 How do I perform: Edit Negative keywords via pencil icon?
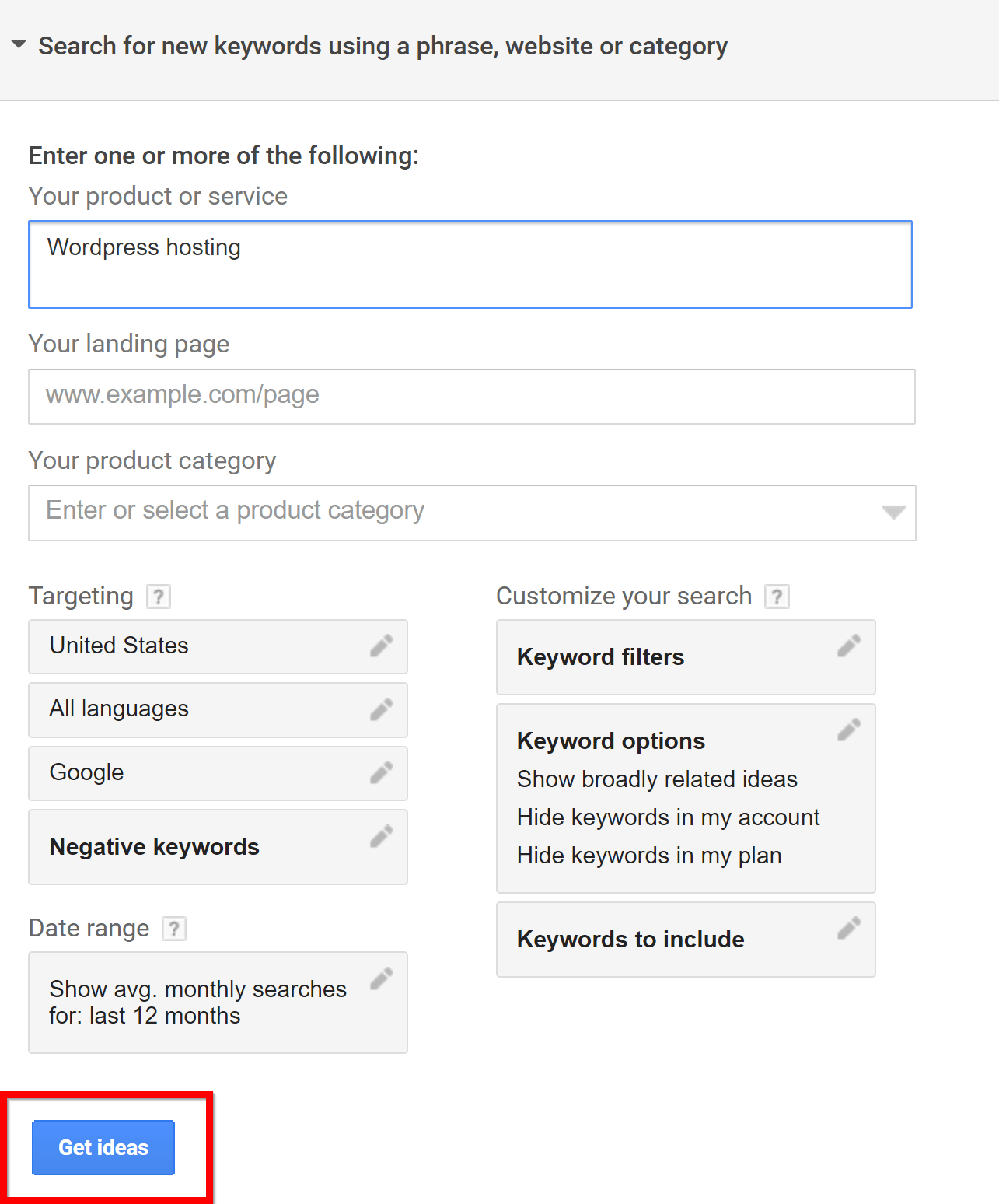(381, 836)
